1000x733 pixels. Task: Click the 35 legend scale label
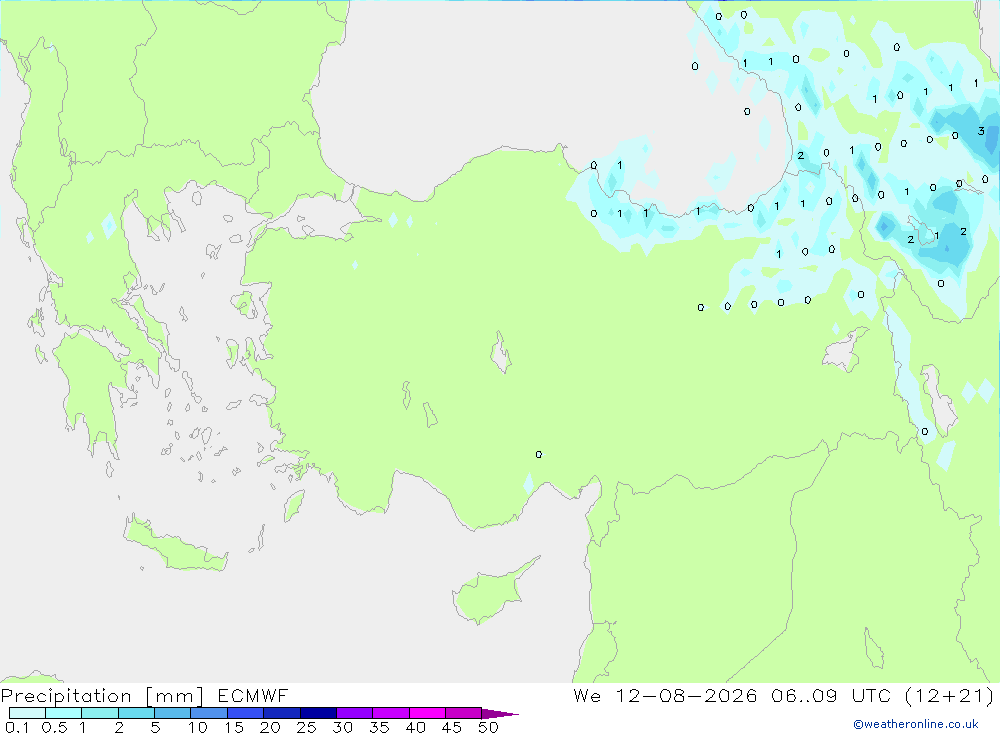(x=379, y=727)
